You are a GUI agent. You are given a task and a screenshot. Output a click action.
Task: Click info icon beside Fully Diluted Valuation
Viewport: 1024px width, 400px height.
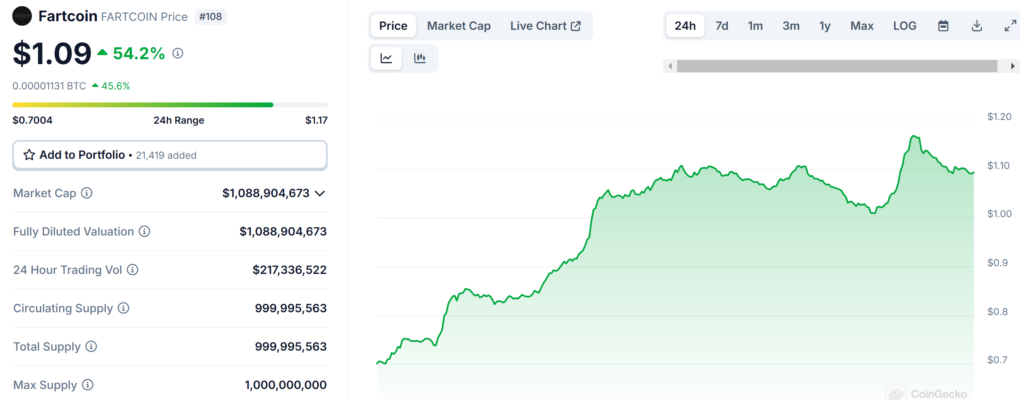(144, 232)
